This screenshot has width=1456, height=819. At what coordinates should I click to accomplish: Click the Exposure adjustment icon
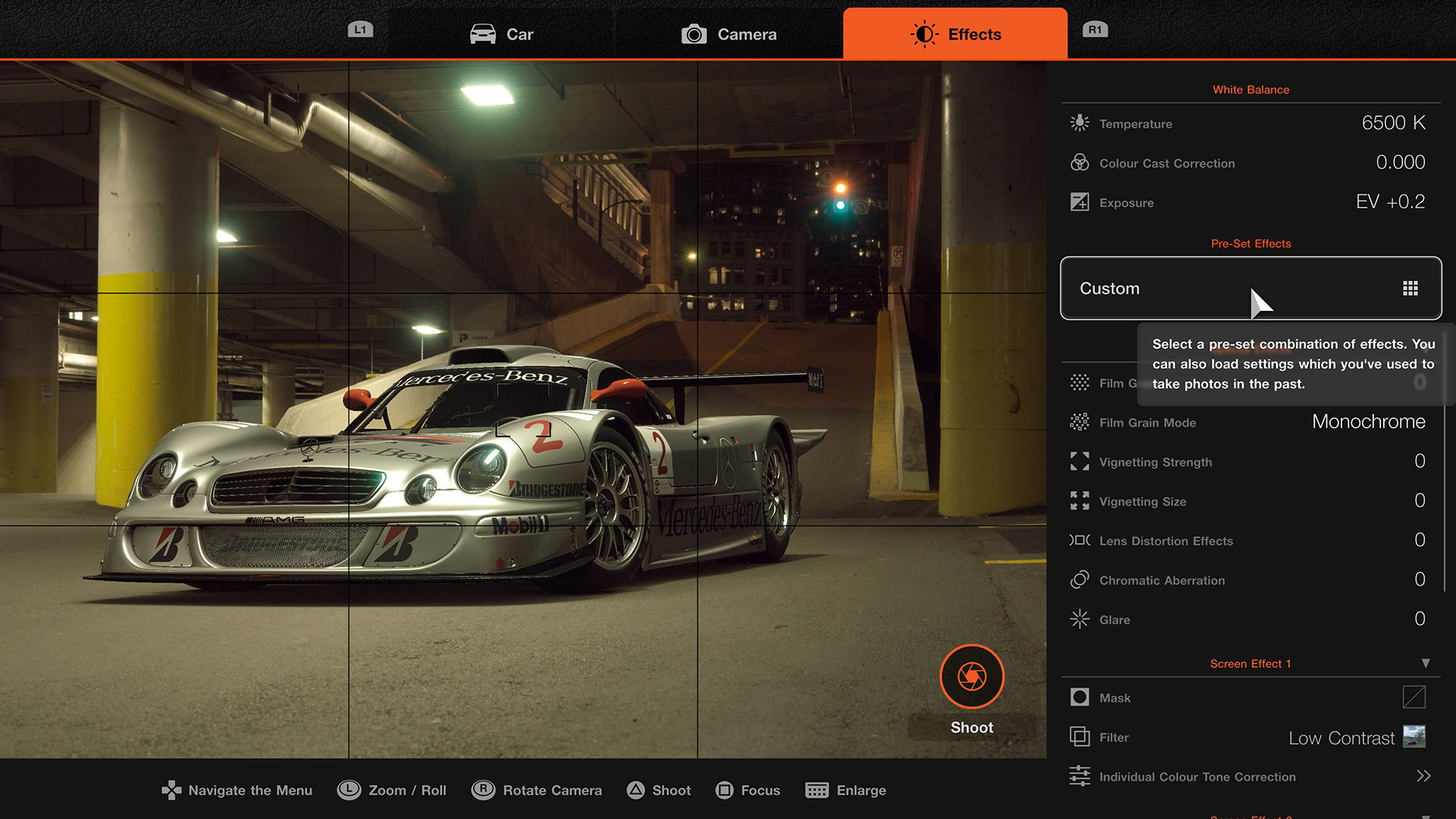[x=1080, y=202]
